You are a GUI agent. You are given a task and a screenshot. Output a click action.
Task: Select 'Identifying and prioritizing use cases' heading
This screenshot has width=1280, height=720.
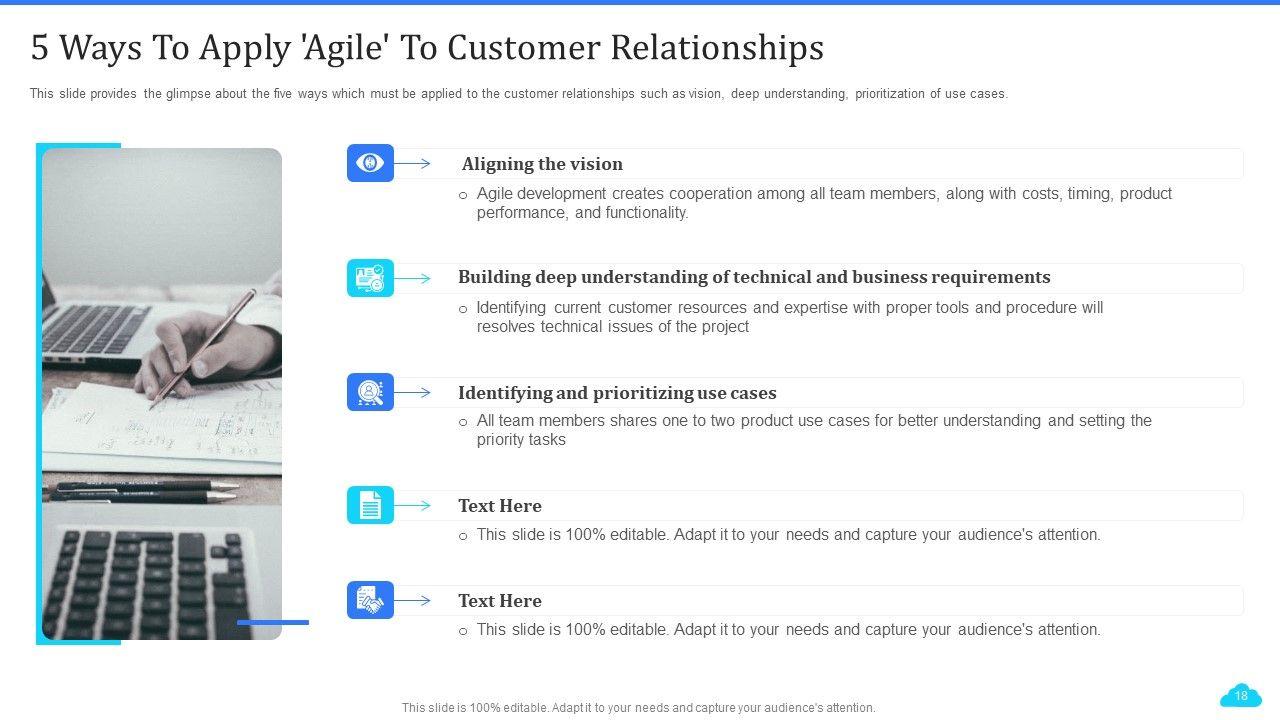click(617, 393)
